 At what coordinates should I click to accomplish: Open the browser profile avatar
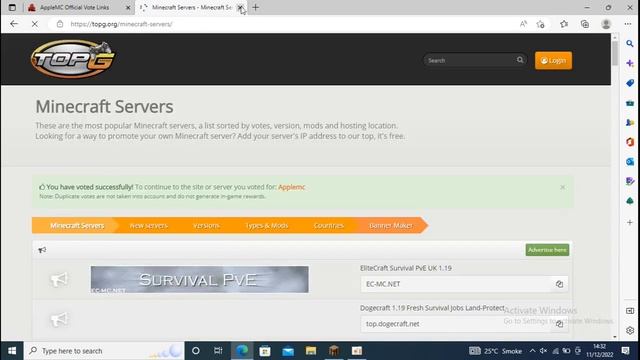pos(606,24)
